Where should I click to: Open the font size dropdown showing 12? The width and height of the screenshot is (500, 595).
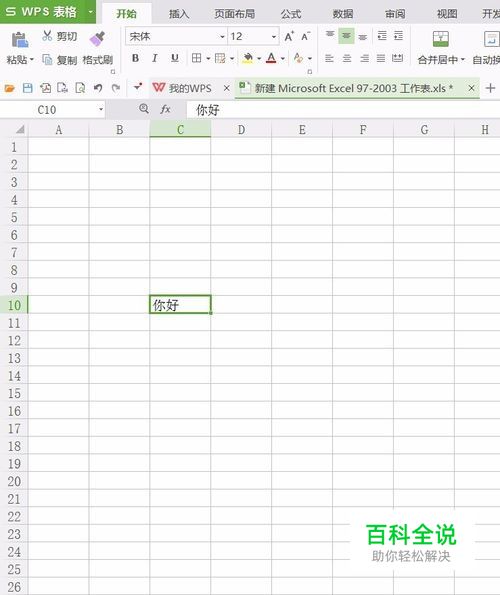click(x=274, y=37)
